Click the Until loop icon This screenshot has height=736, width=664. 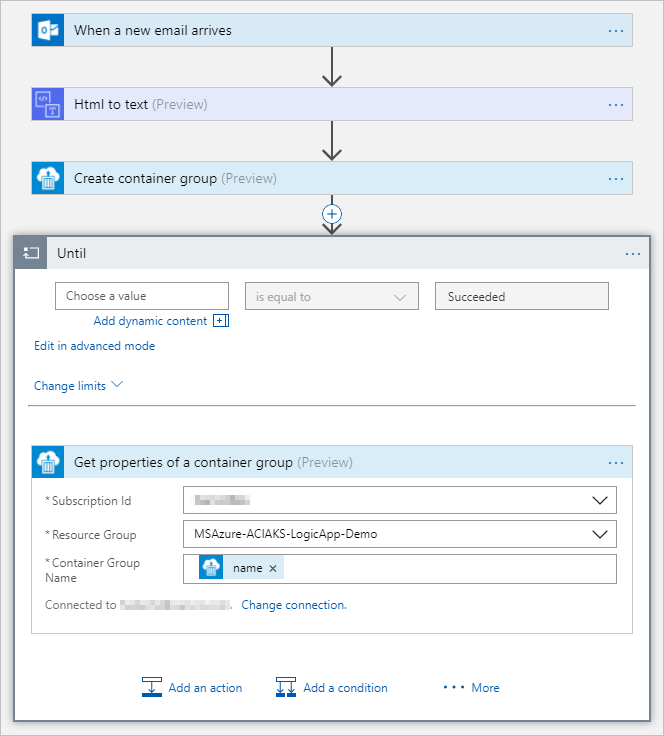pos(31,253)
